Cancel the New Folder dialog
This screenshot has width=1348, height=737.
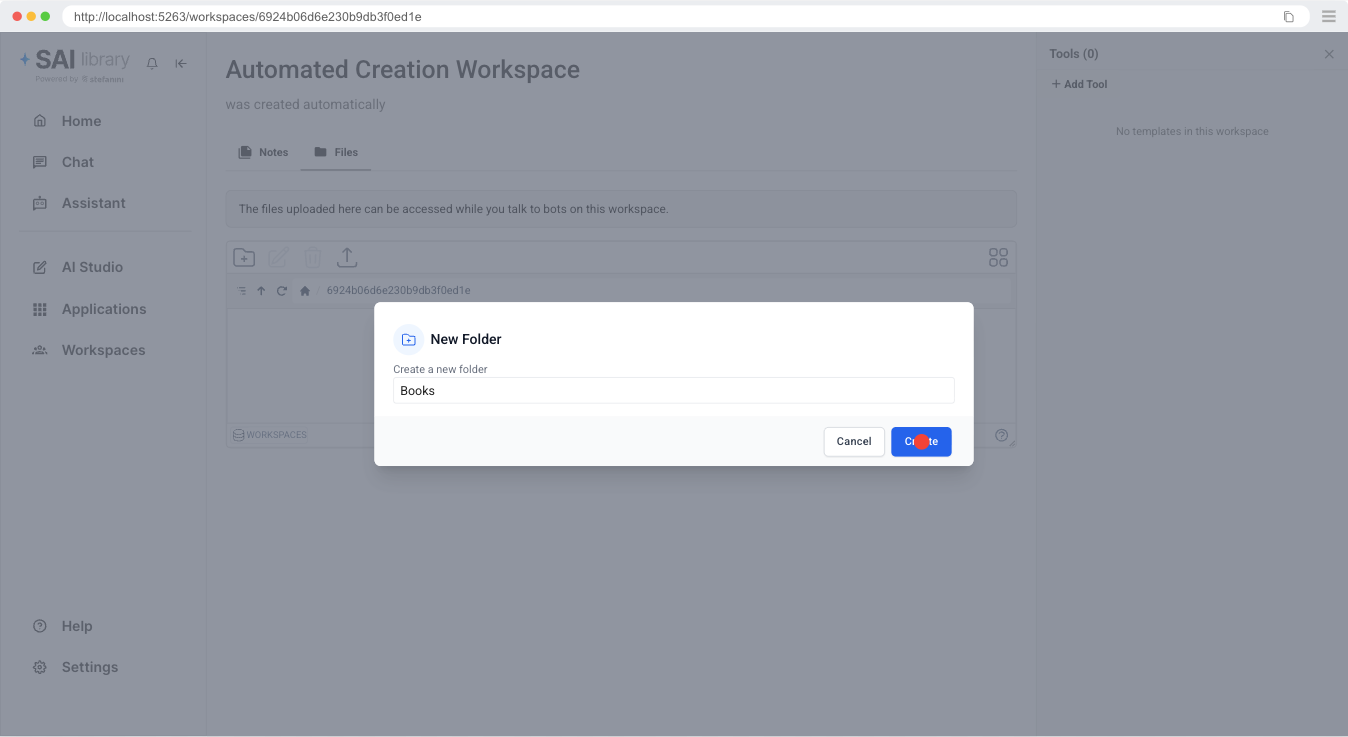click(853, 441)
